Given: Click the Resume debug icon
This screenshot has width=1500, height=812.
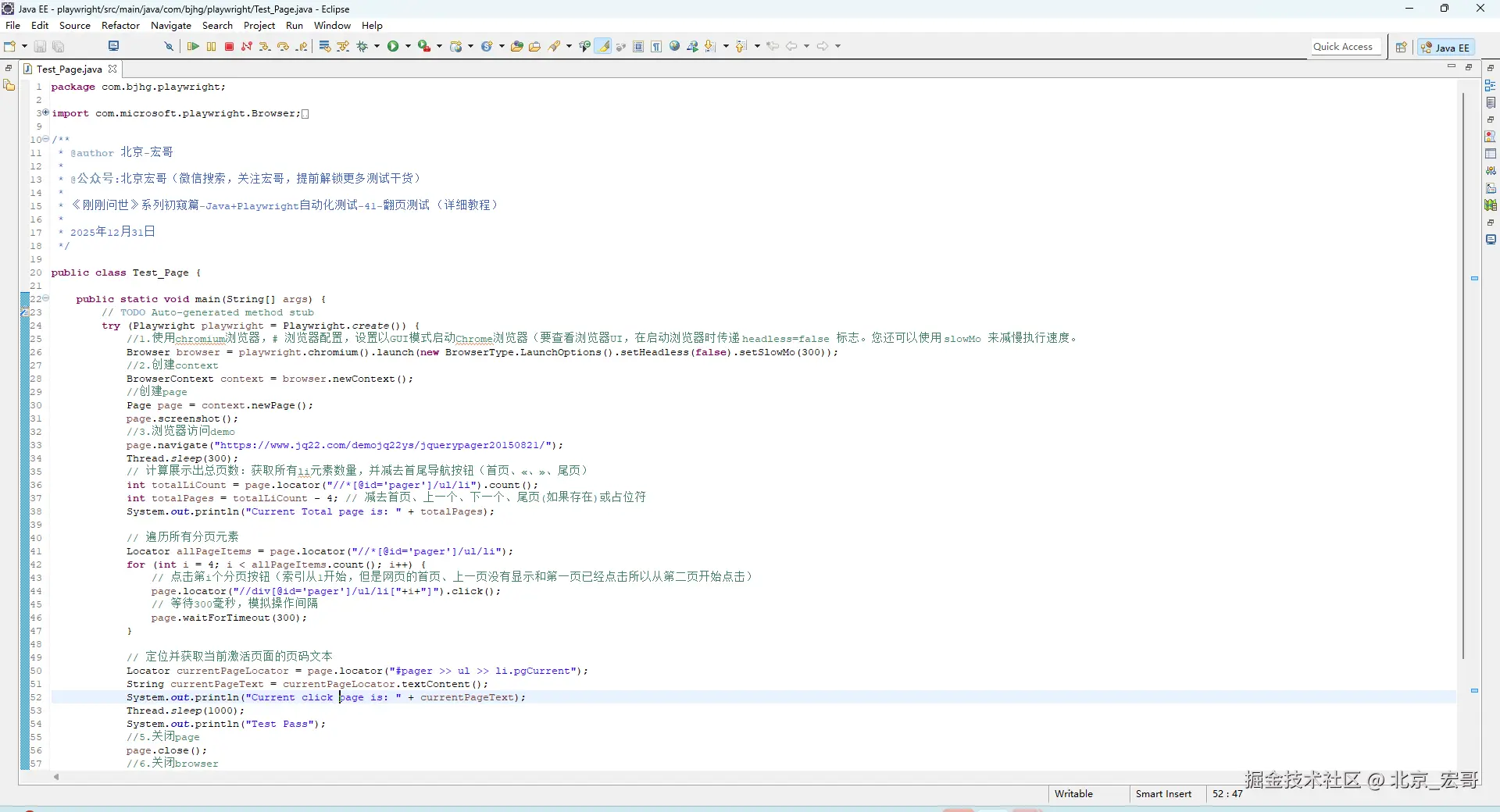Looking at the screenshot, I should pyautogui.click(x=193, y=47).
